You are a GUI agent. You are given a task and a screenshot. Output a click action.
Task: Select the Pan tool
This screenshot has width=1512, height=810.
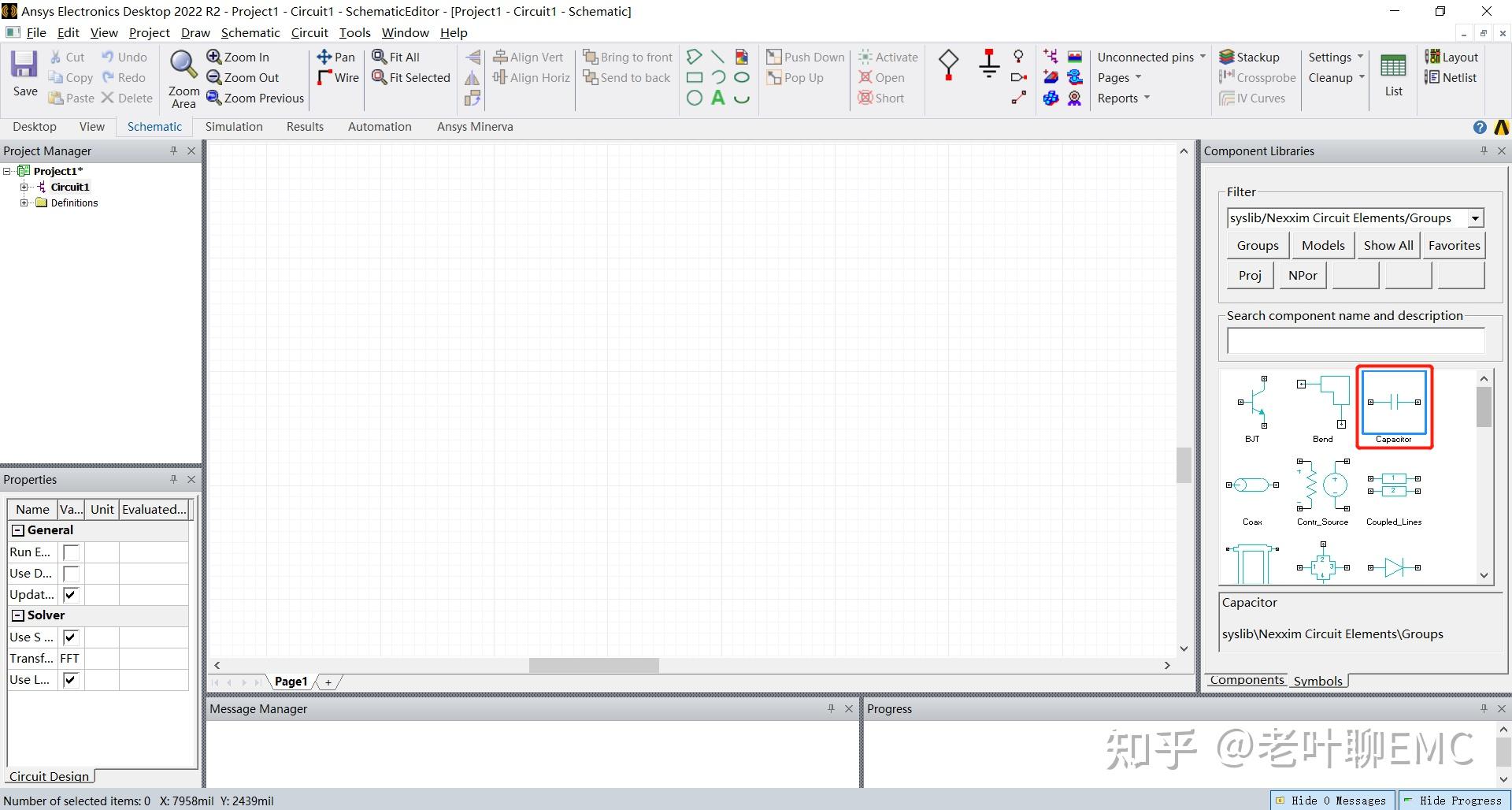click(x=335, y=57)
